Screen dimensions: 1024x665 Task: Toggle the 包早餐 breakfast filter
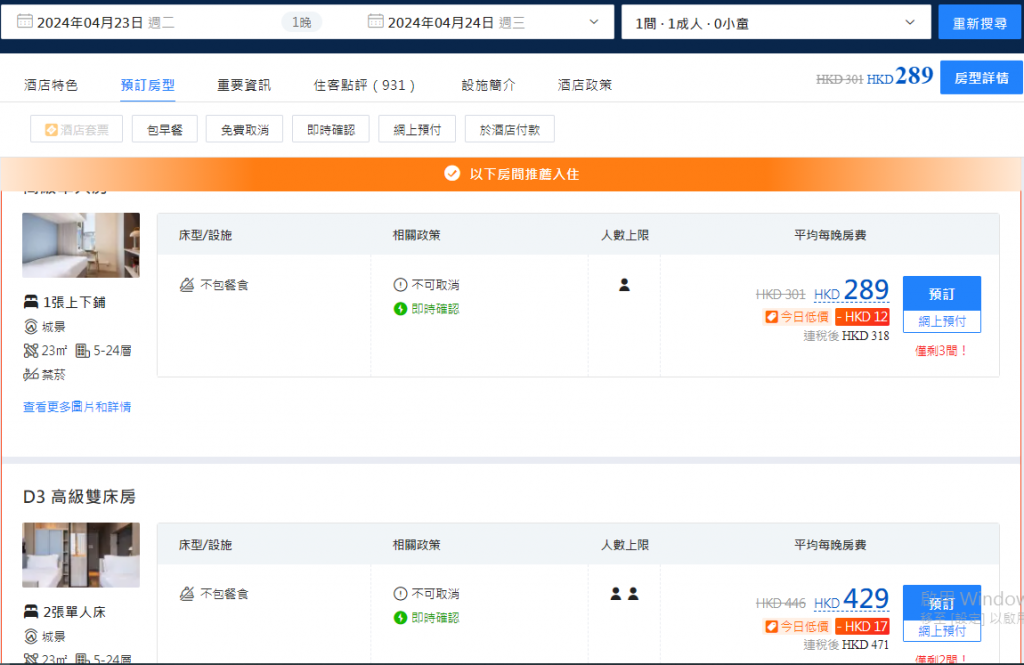click(x=165, y=129)
